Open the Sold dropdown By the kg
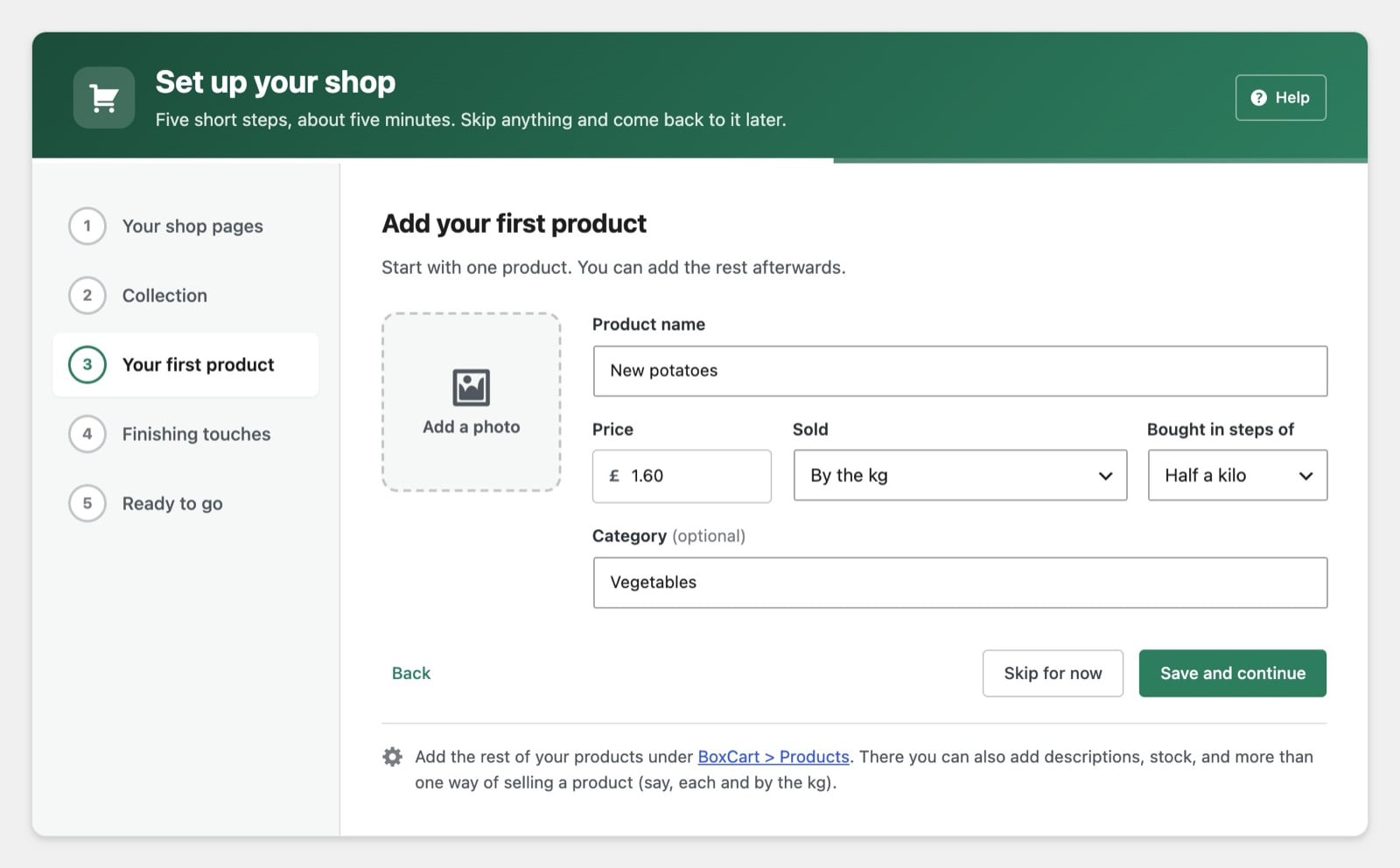 960,475
